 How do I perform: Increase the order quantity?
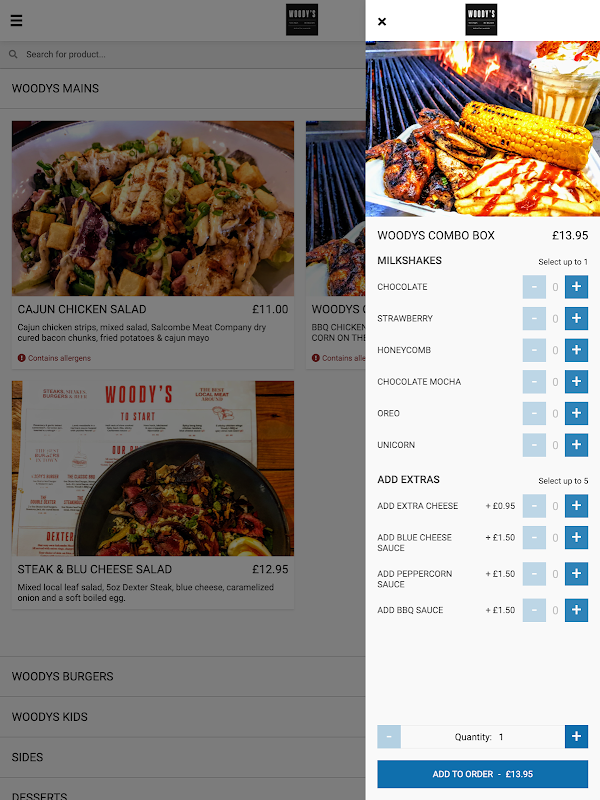pyautogui.click(x=576, y=737)
